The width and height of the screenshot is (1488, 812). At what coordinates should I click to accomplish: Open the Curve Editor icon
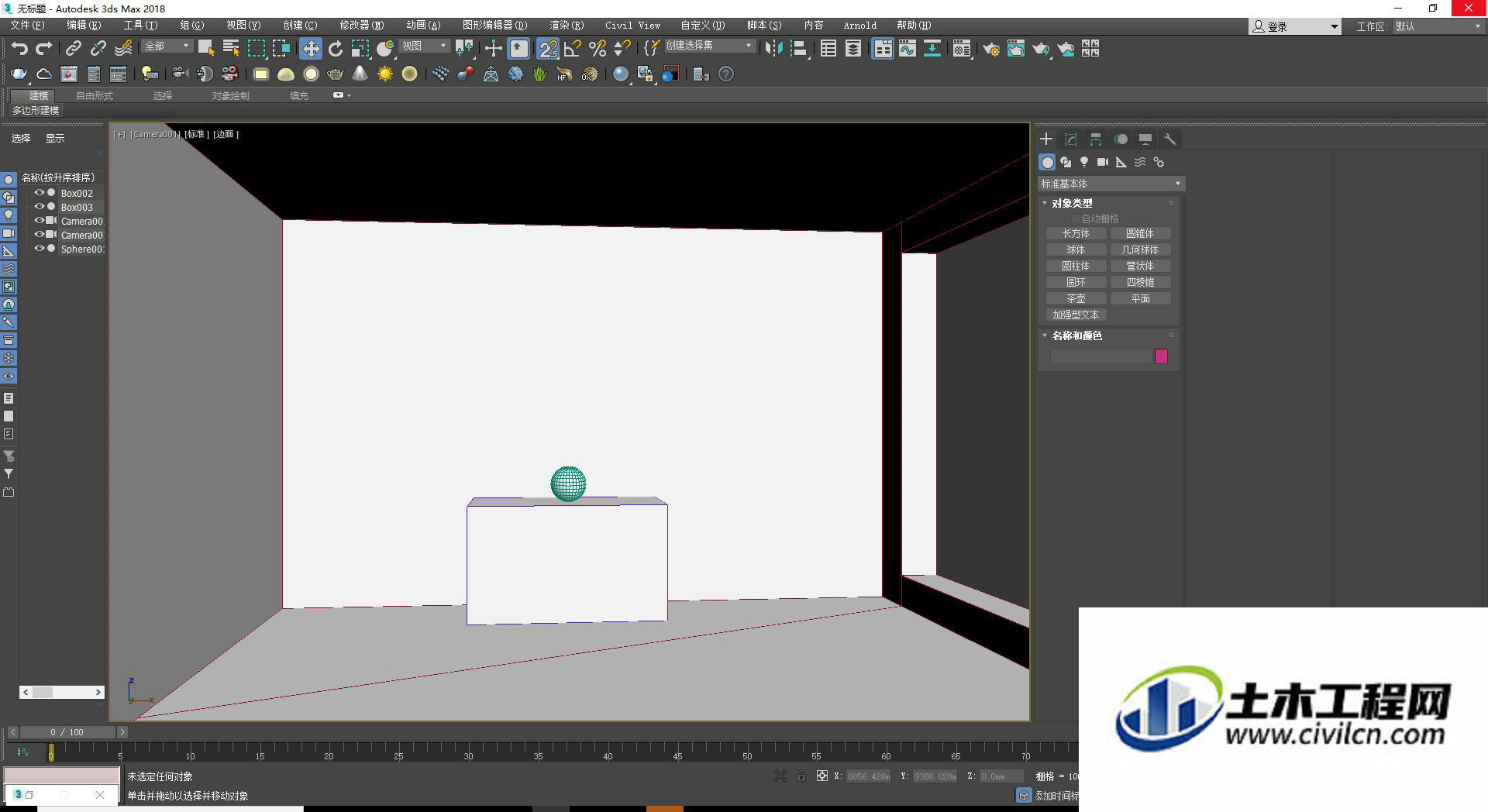click(x=907, y=49)
